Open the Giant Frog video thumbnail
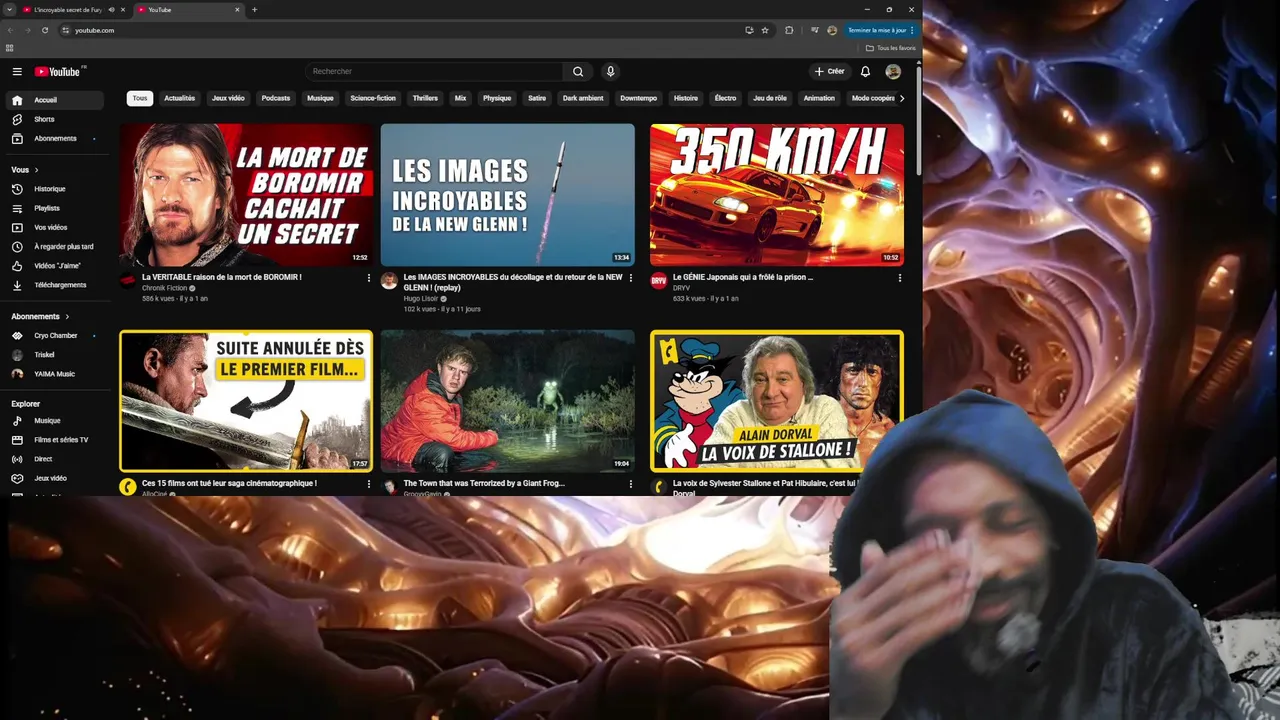The height and width of the screenshot is (720, 1280). point(507,401)
